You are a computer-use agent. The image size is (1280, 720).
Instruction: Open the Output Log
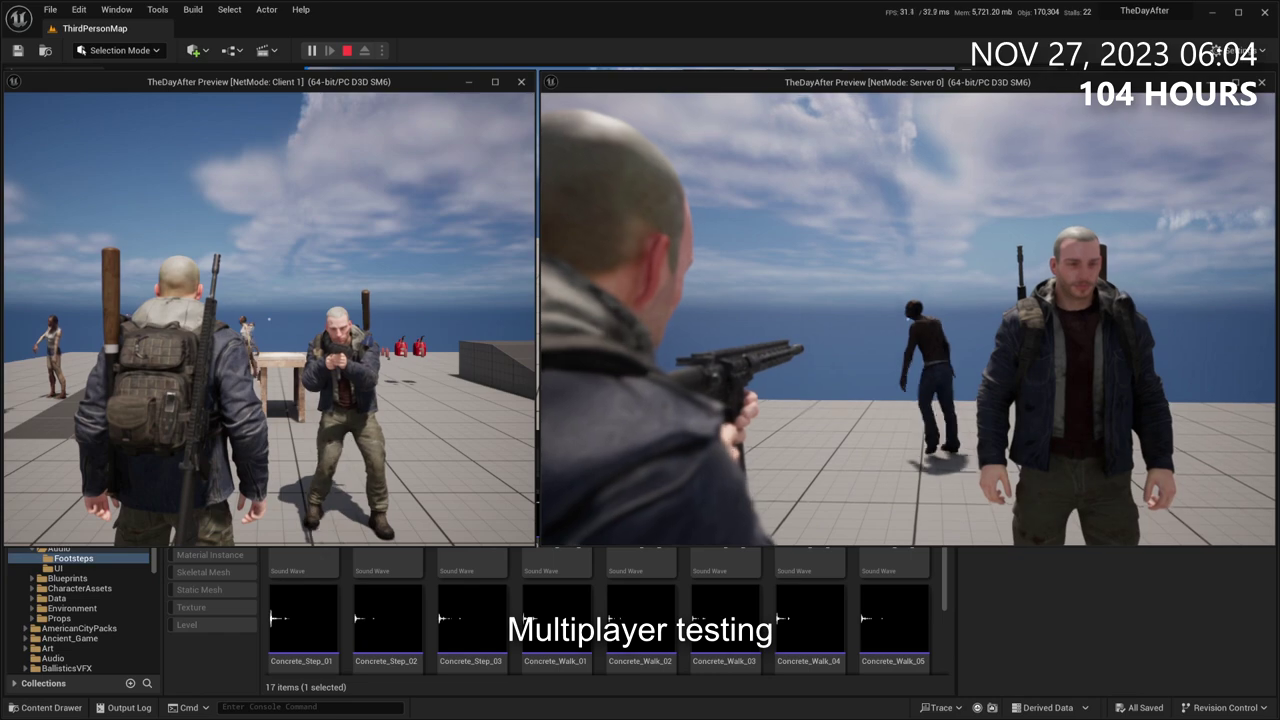123,708
